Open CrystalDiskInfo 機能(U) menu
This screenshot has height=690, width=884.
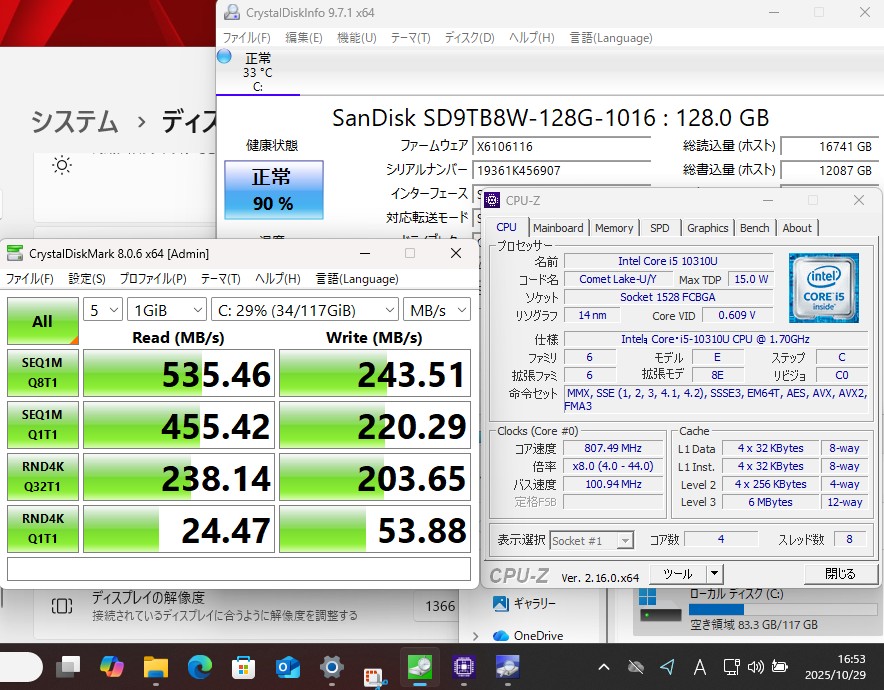coord(356,38)
